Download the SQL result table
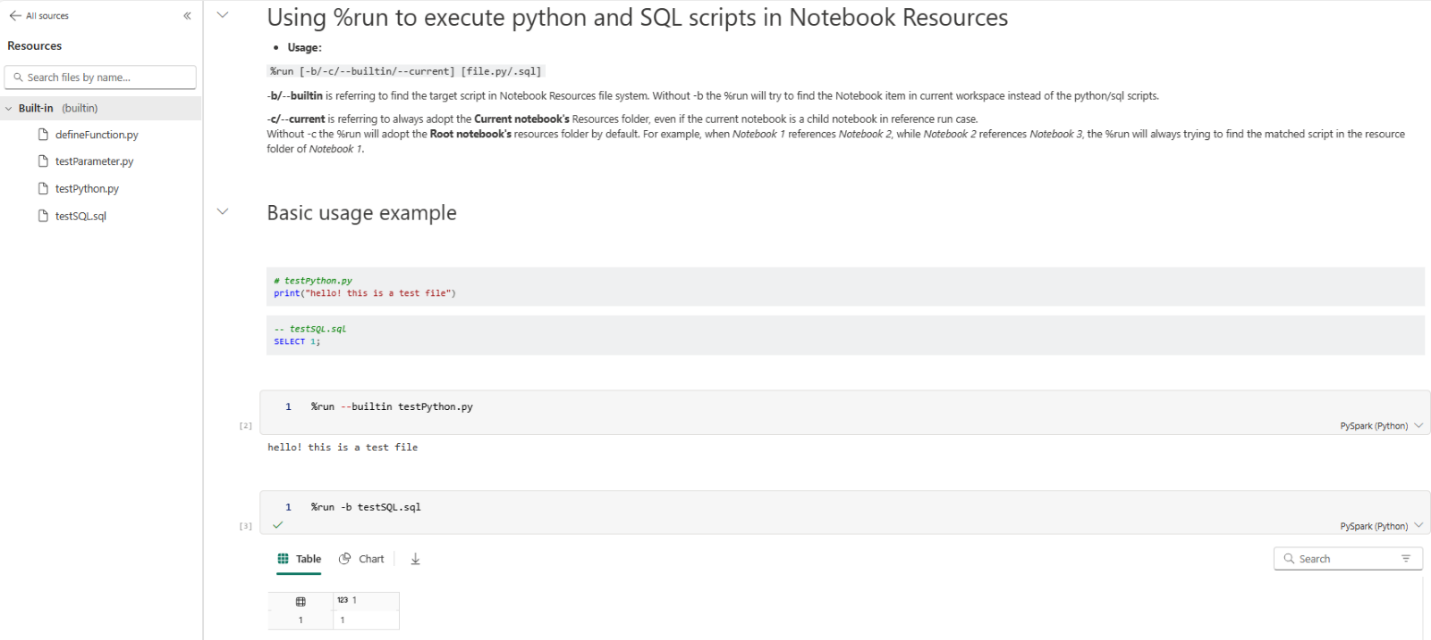Screen dimensions: 1431x640 pyautogui.click(x=415, y=559)
